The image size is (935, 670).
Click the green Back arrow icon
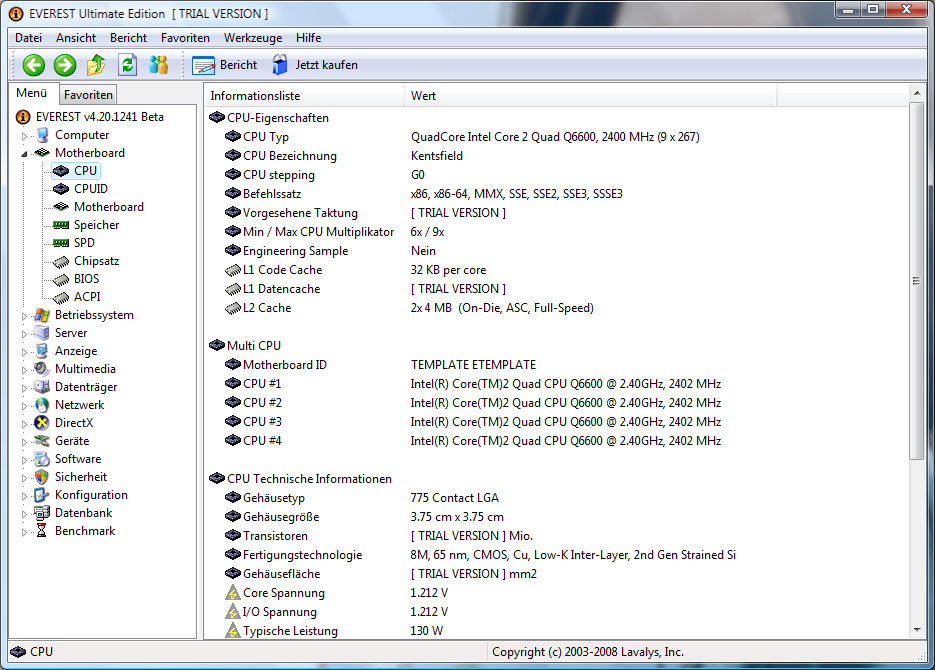pyautogui.click(x=33, y=65)
